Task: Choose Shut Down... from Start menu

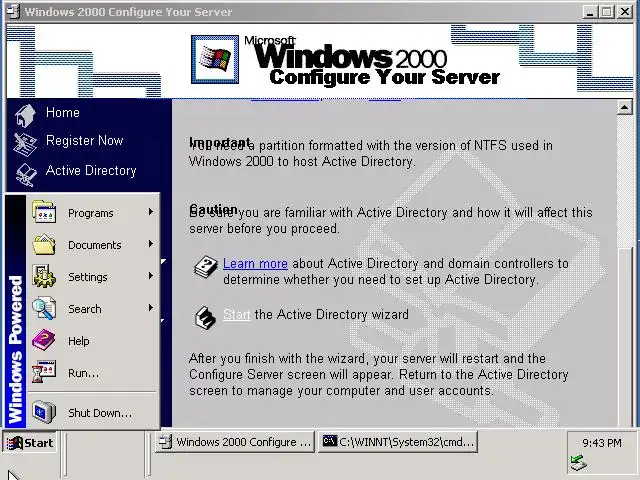Action: point(93,413)
